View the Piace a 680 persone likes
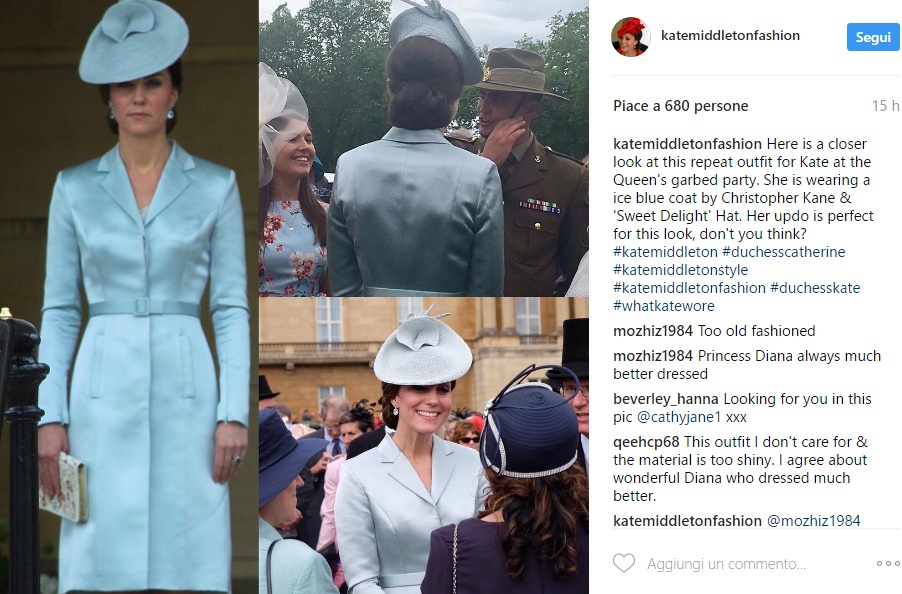 pos(681,106)
